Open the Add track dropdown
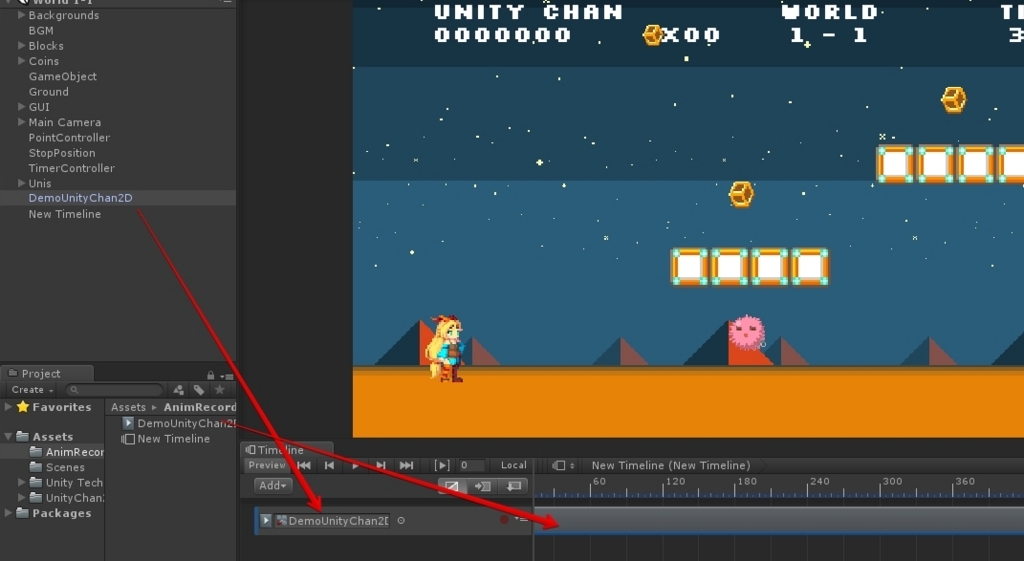Viewport: 1024px width, 561px height. pos(272,485)
